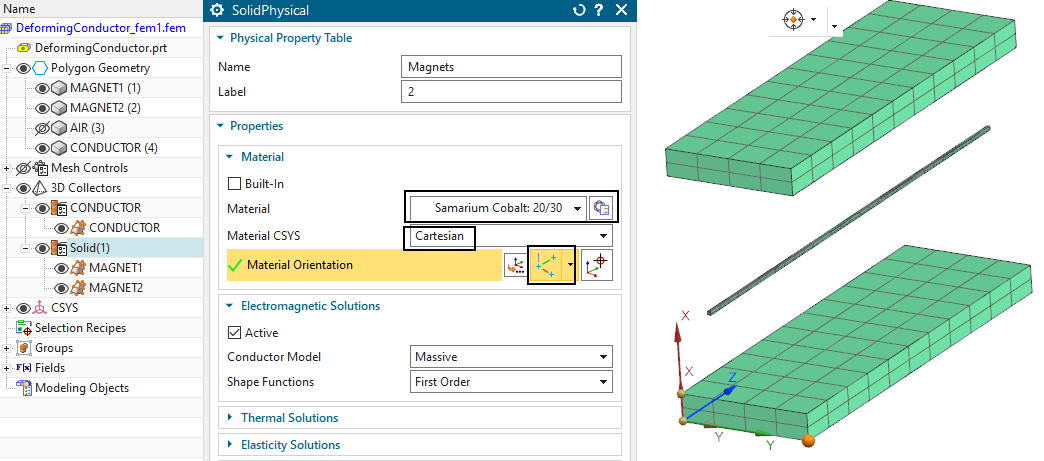Reset the SolidPhysical dialog
The width and height of the screenshot is (1044, 461).
pyautogui.click(x=578, y=11)
